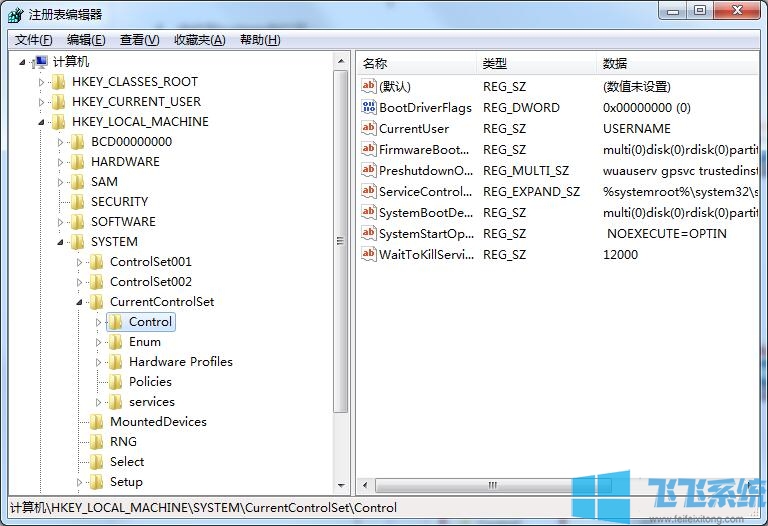Collapse the CurrentControlSet tree node
Viewport: 768px width, 526px height.
80,302
